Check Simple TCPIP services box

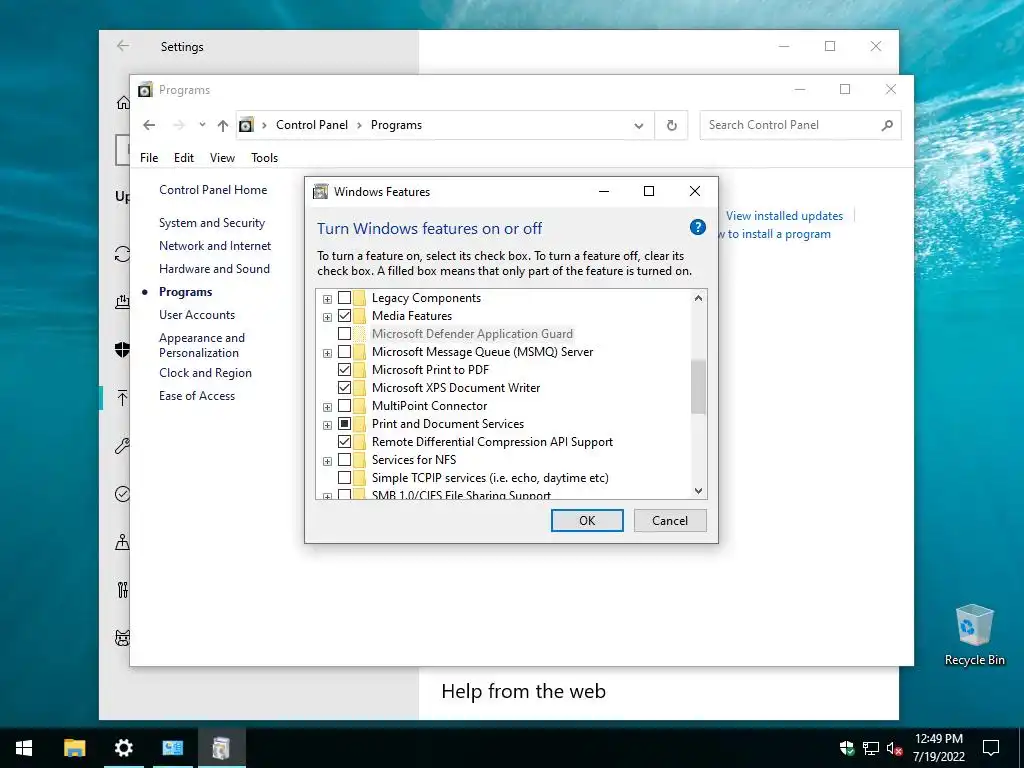(344, 478)
